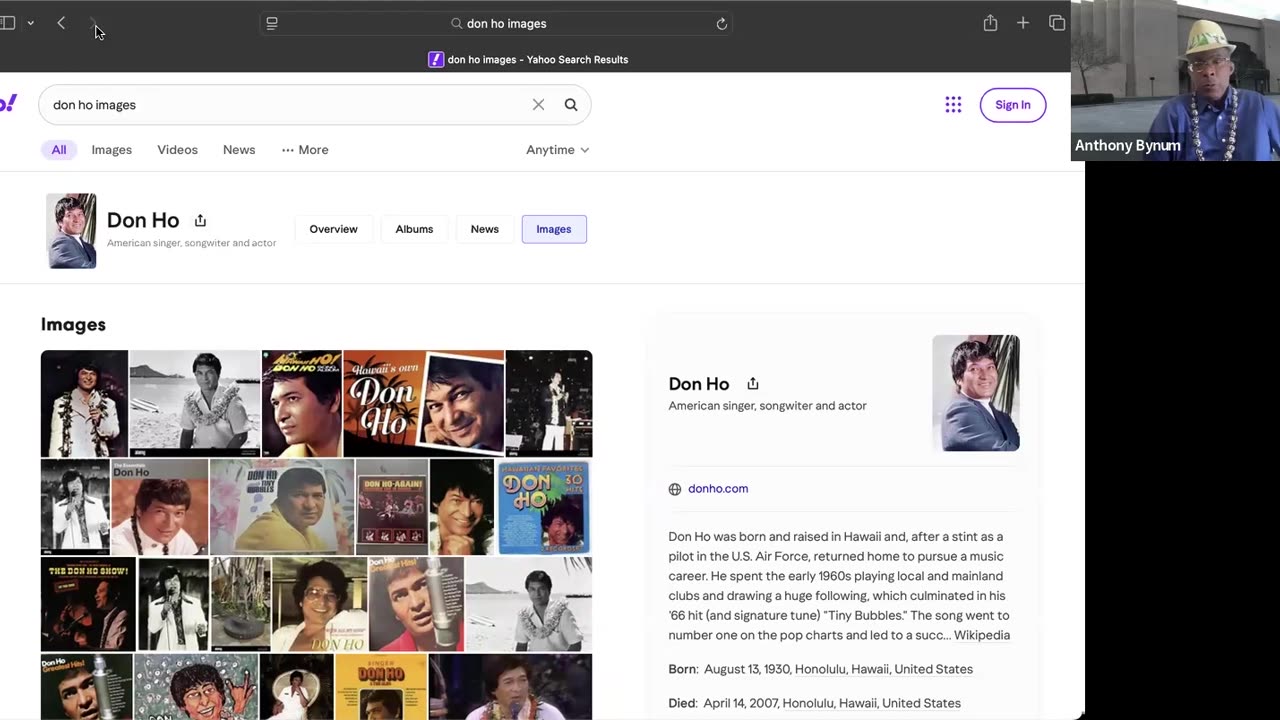This screenshot has width=1280, height=720.
Task: Click the sidebar toggle icon
Action: 8,23
